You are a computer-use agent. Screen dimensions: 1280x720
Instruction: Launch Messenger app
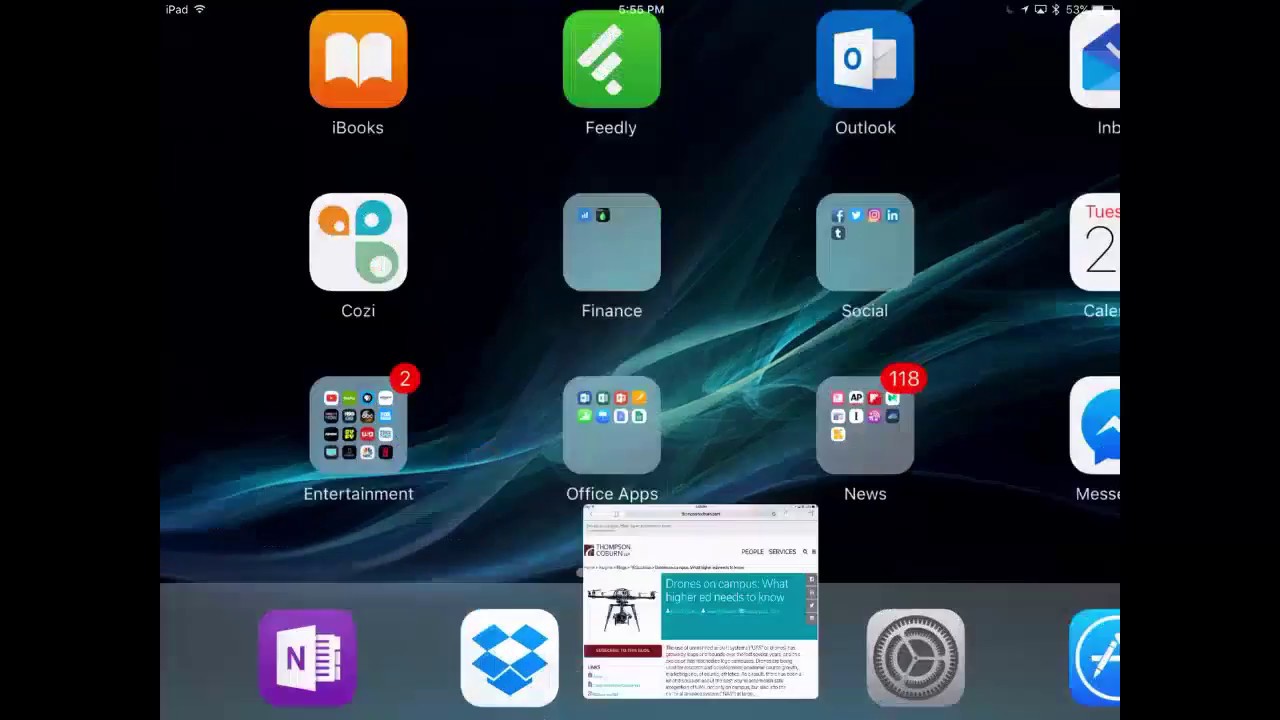click(x=1095, y=425)
